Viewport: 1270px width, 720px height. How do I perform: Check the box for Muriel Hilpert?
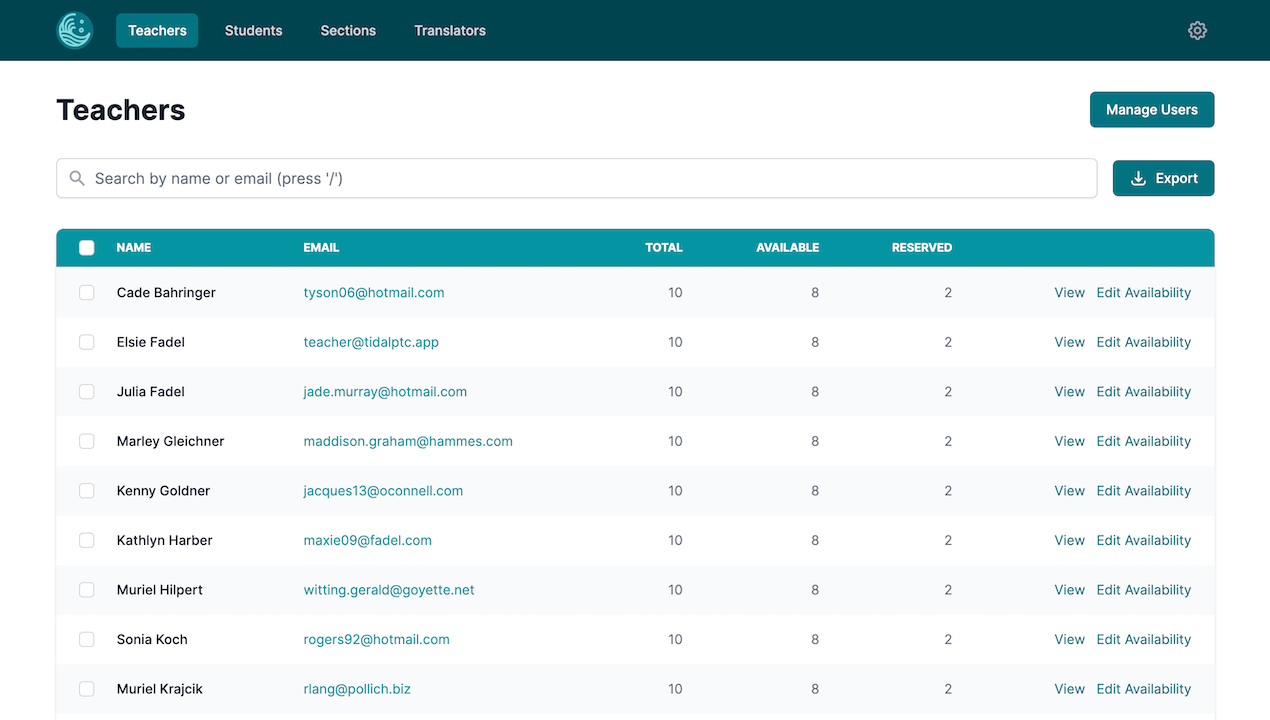(87, 589)
